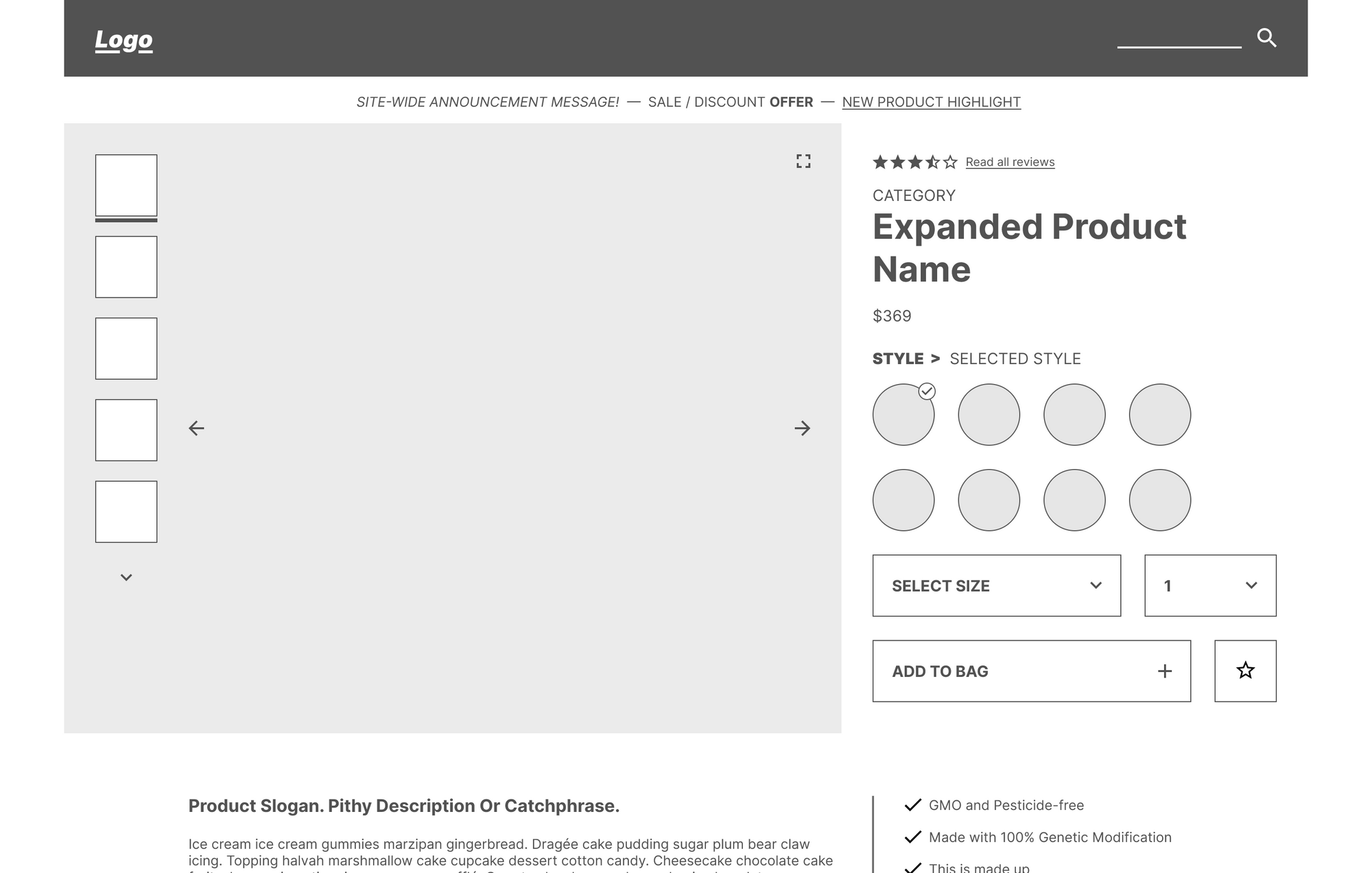Choose the second style circle in top row
This screenshot has width=1372, height=873.
tap(989, 415)
